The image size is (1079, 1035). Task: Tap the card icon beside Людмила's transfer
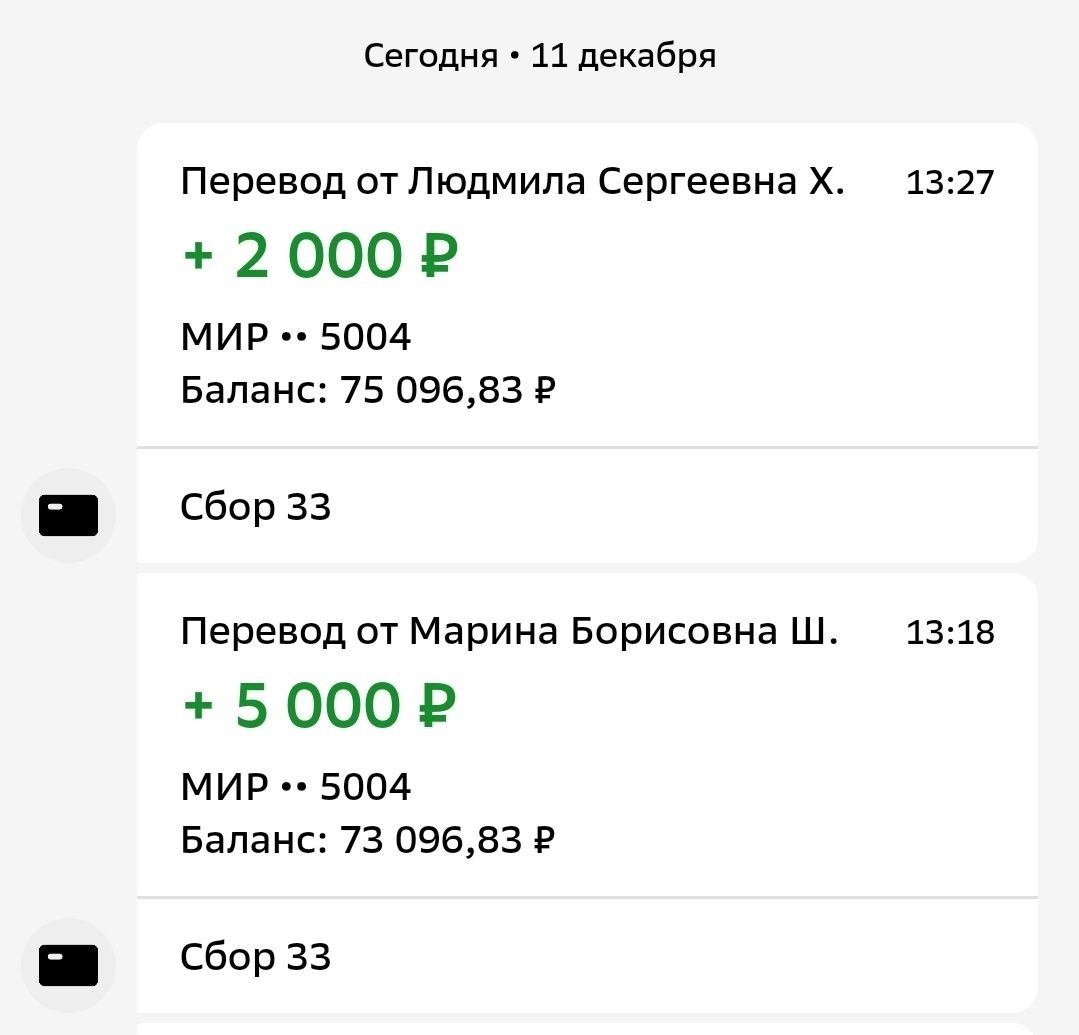68,515
